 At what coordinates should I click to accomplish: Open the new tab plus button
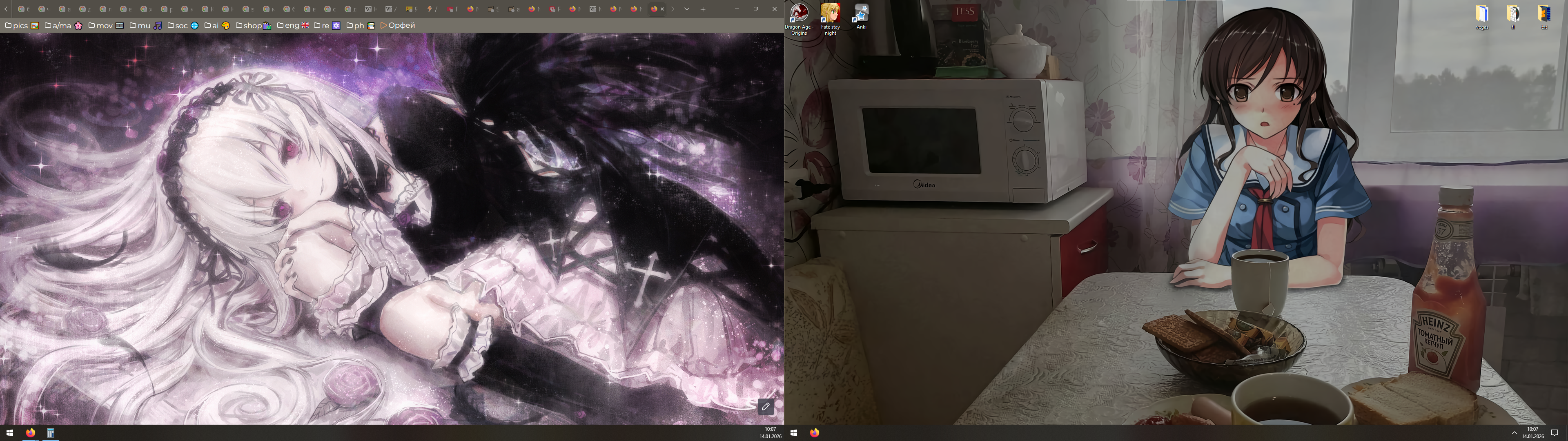coord(702,9)
